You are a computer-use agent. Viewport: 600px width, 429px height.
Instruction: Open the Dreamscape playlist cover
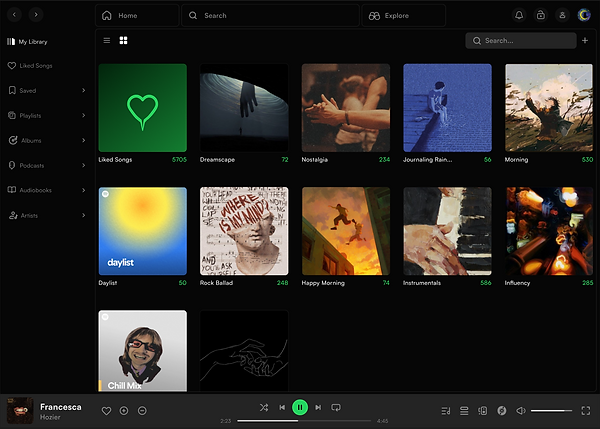pos(244,108)
